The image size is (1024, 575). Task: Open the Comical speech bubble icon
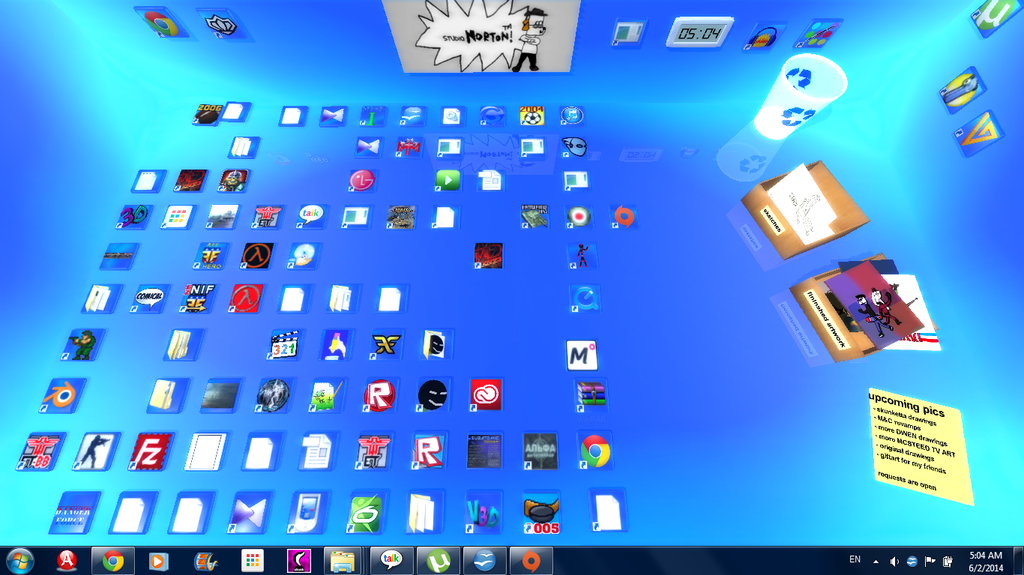(x=149, y=298)
